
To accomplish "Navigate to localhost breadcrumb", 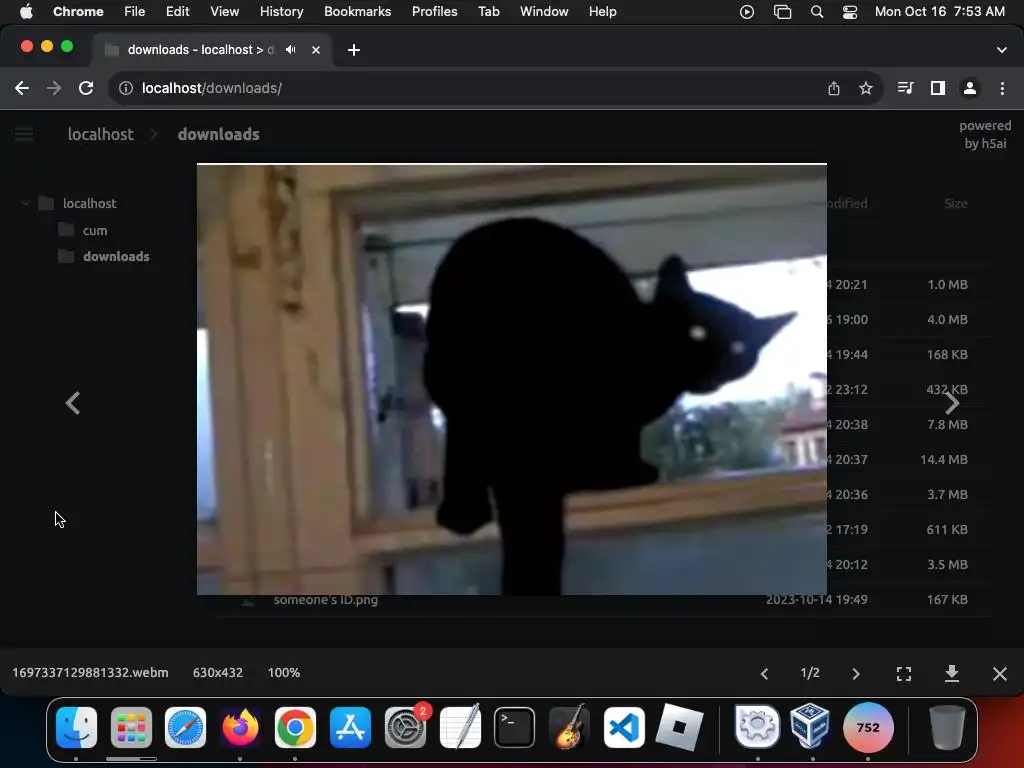I will coord(101,134).
